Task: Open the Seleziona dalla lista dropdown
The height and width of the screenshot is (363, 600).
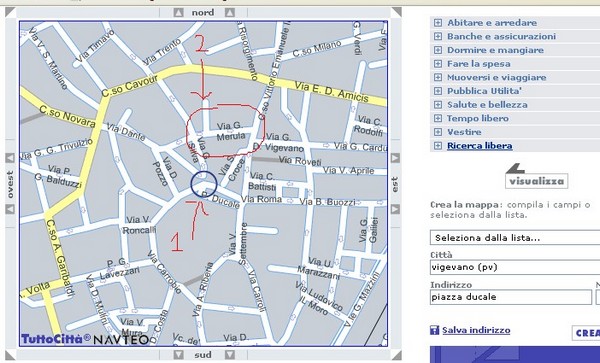Action: pyautogui.click(x=515, y=238)
